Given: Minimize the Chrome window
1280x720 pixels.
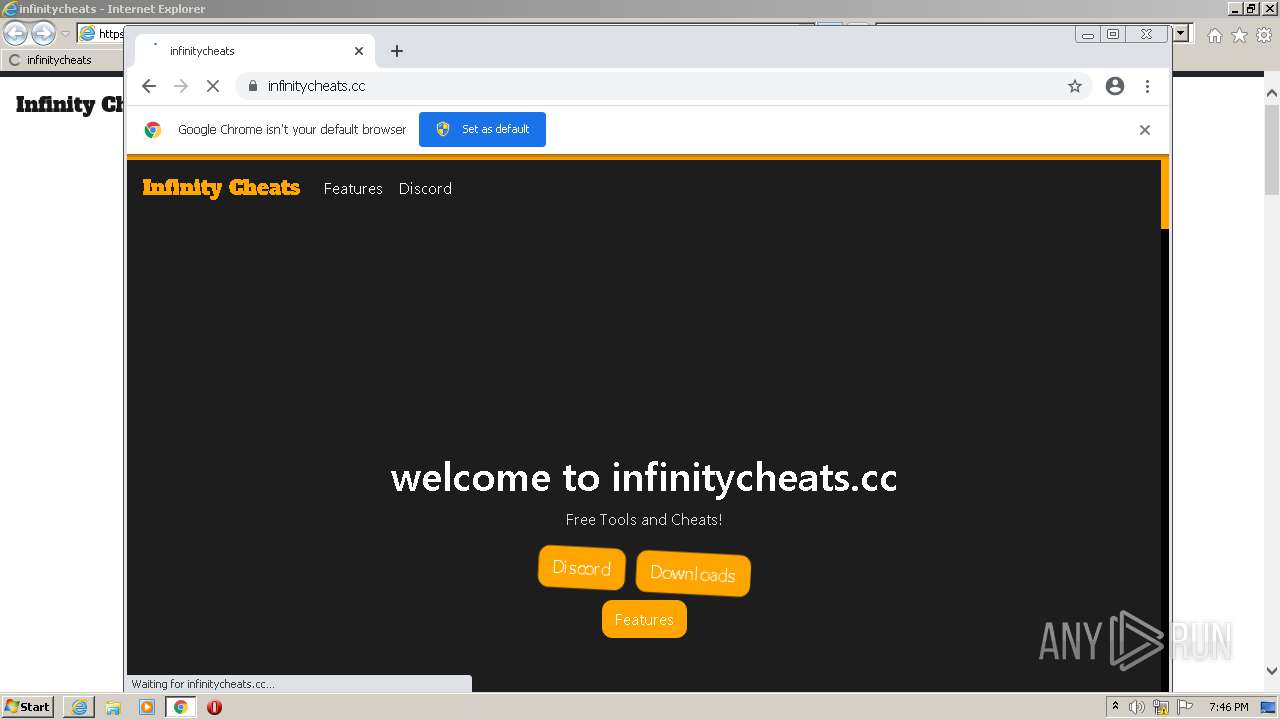Looking at the screenshot, I should [1088, 35].
